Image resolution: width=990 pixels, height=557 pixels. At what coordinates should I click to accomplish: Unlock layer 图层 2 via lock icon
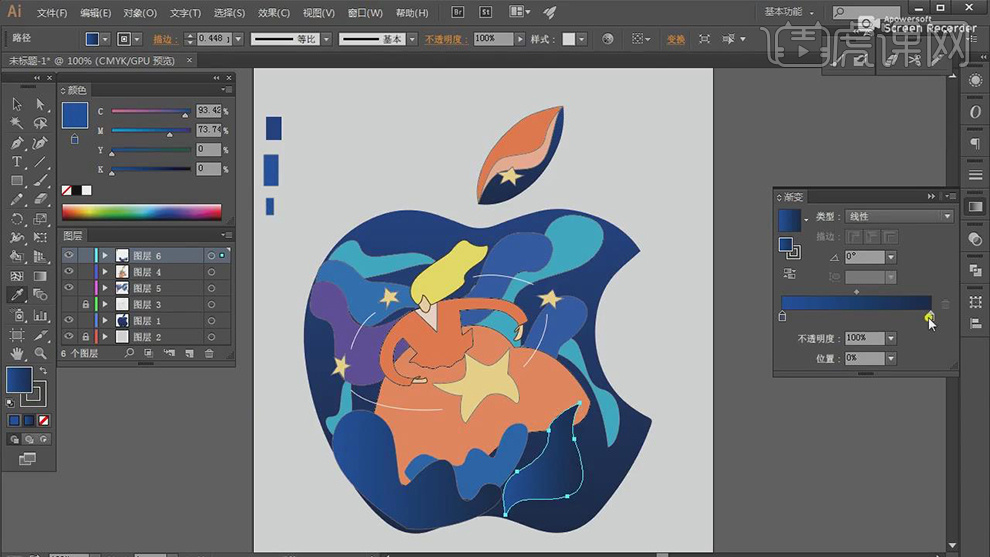pos(86,337)
